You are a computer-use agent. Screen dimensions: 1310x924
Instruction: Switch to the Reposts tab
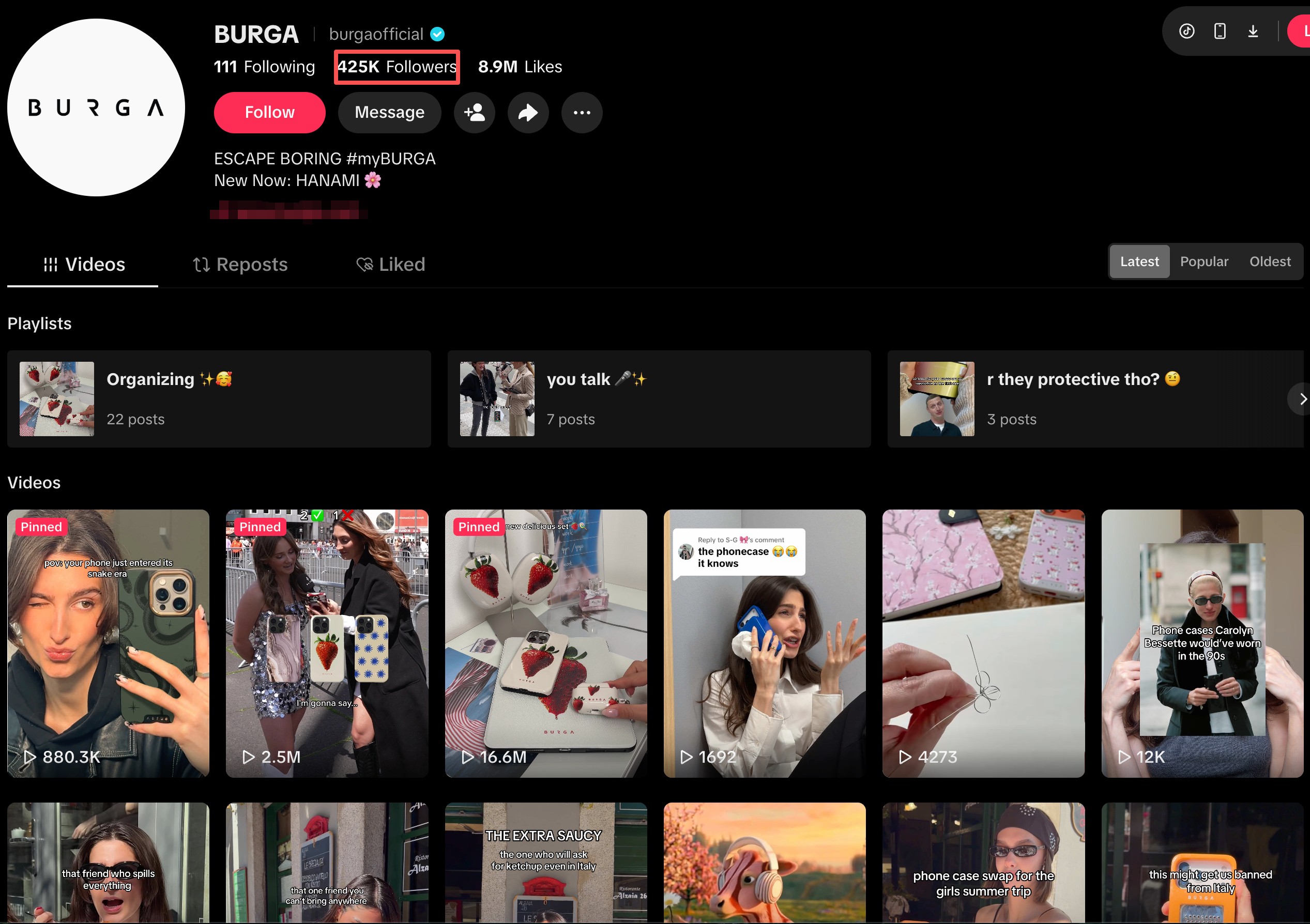tap(240, 265)
